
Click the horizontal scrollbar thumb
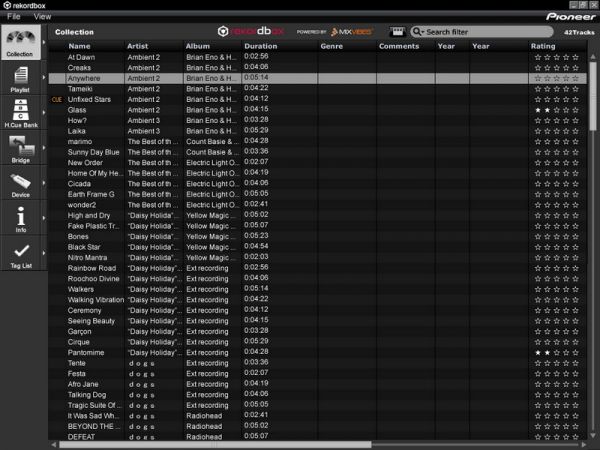[214, 445]
